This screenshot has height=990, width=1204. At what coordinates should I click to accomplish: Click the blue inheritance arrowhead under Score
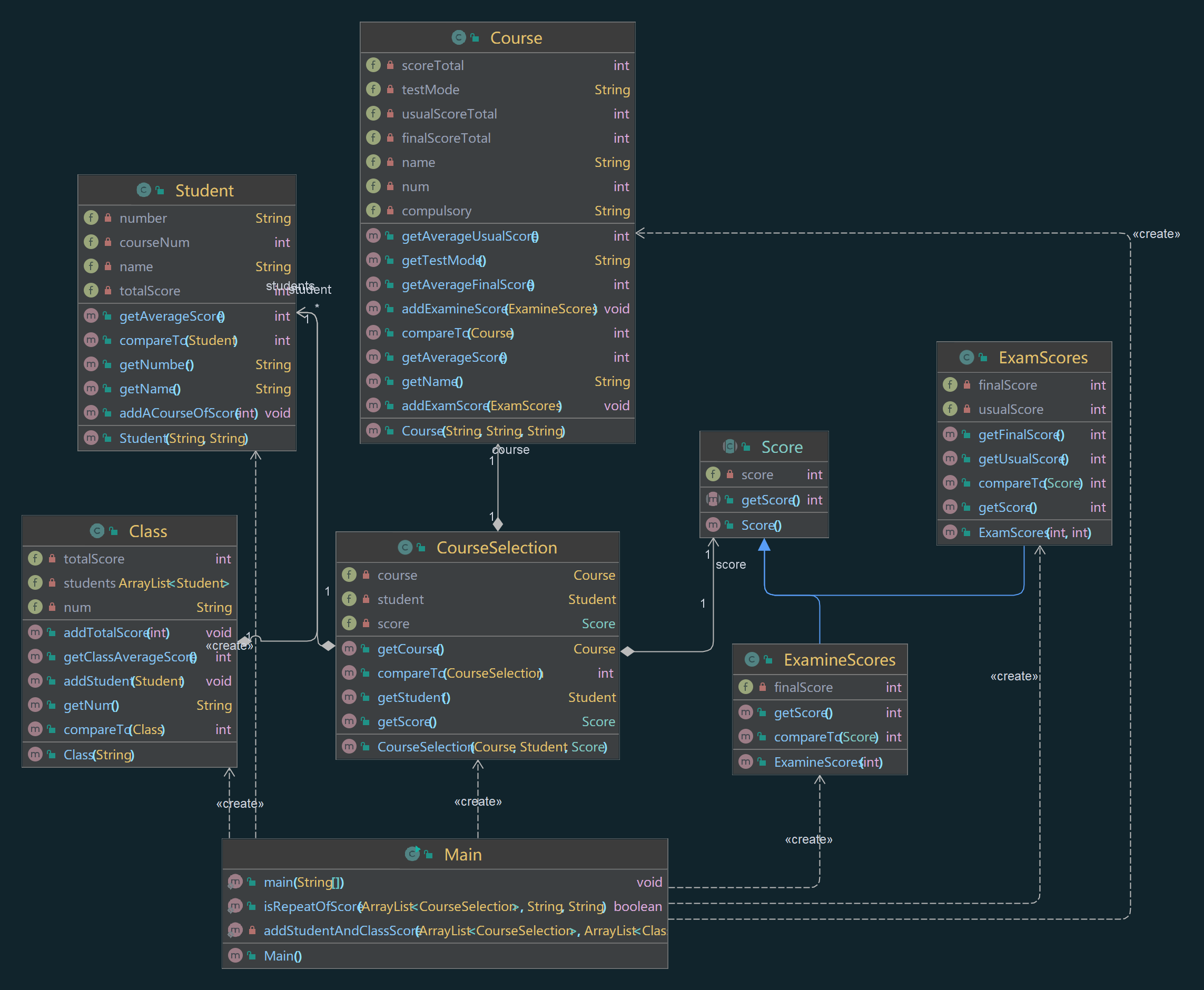coord(764,546)
